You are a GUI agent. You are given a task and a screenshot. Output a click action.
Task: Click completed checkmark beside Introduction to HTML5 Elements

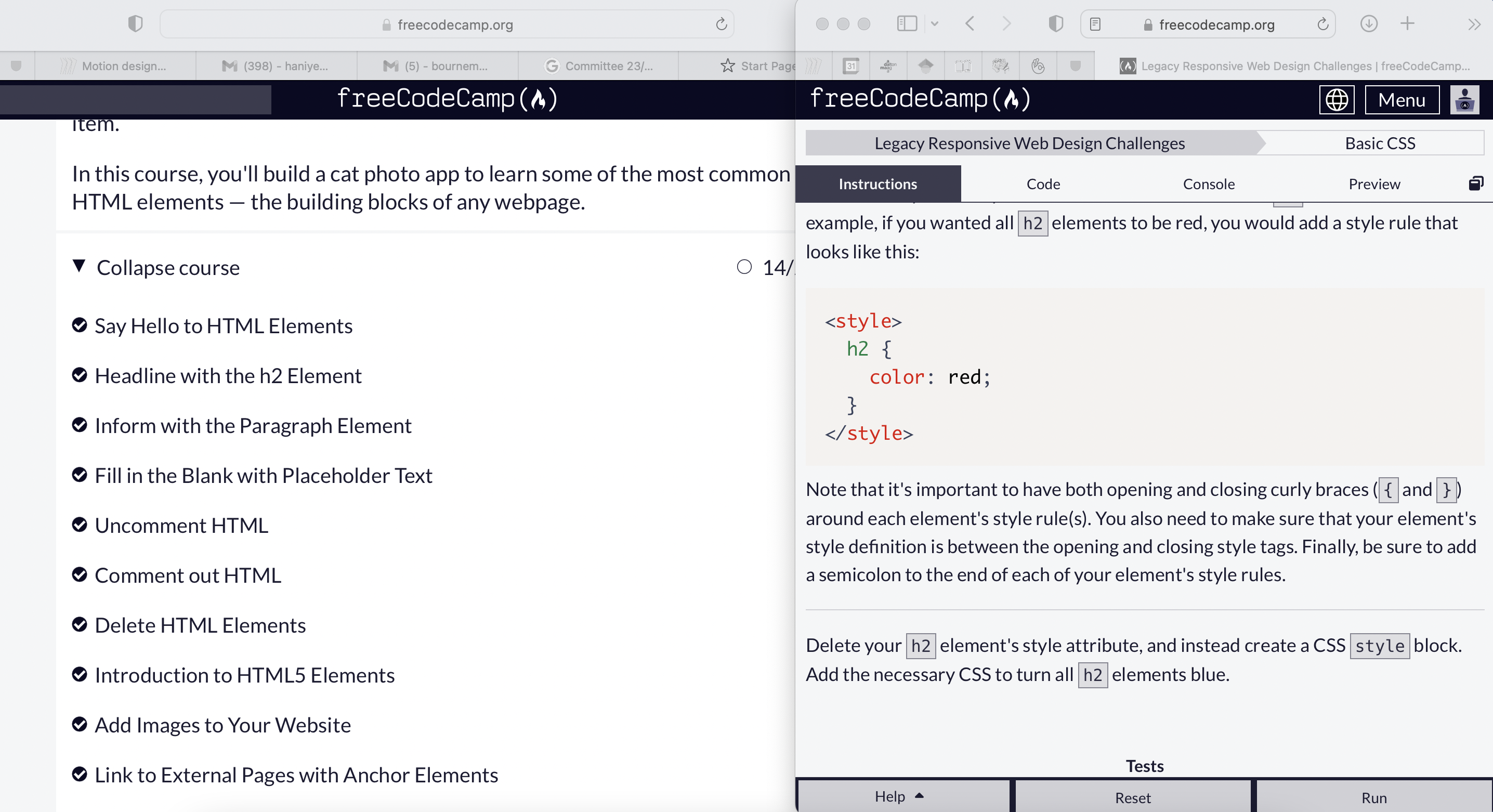(80, 674)
